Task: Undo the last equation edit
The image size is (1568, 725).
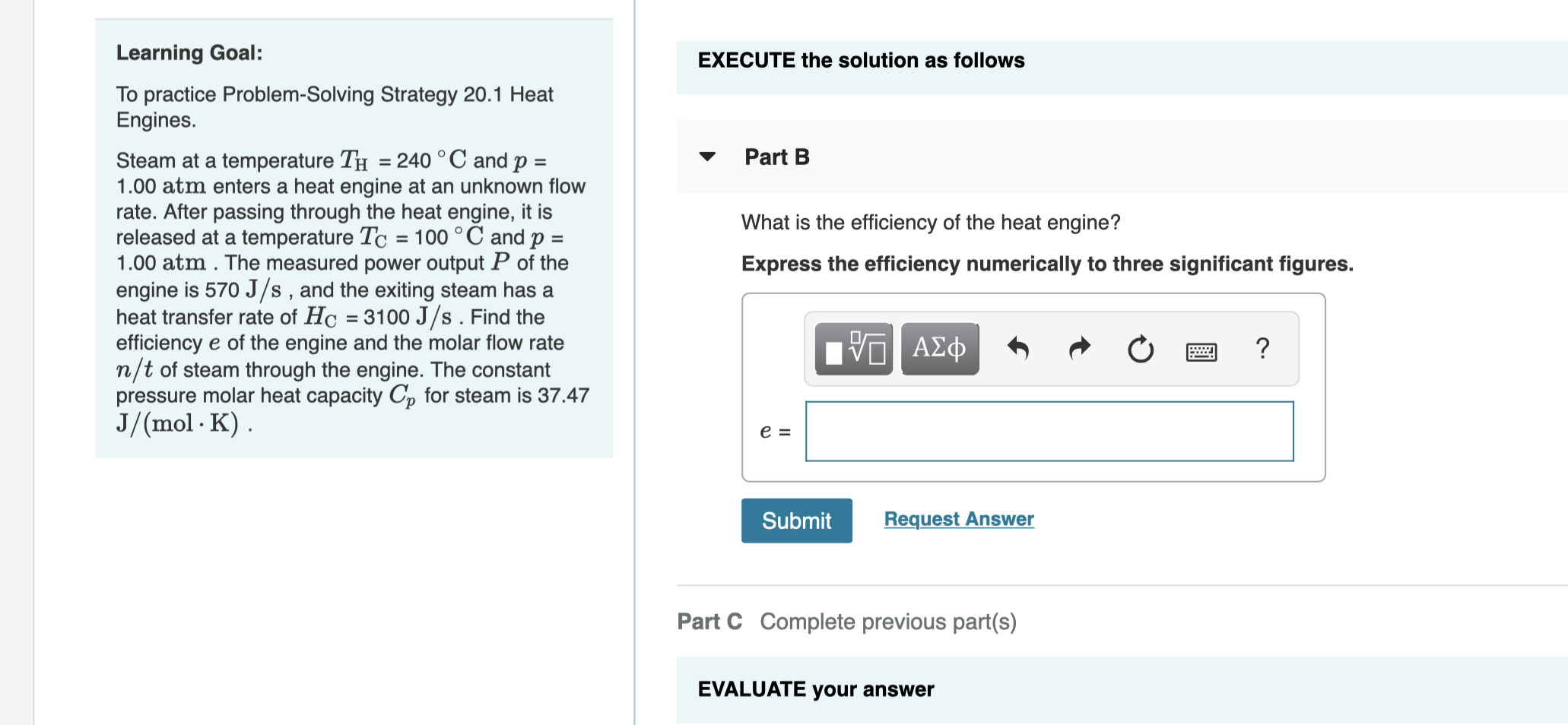Action: tap(1017, 348)
